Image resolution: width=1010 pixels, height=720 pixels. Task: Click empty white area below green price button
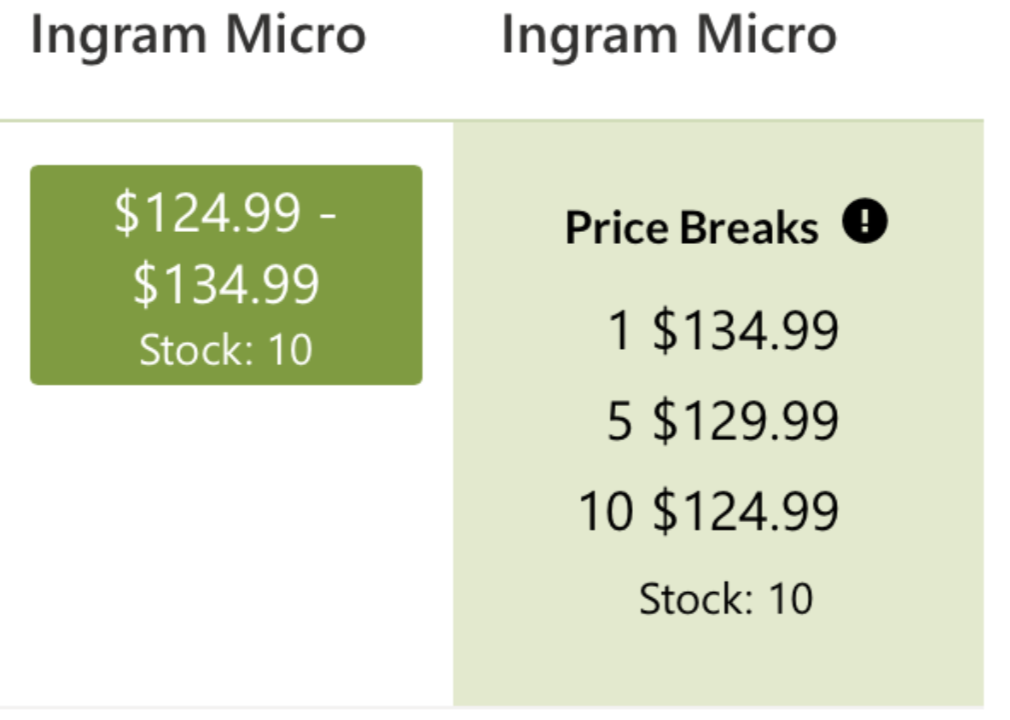pos(226,547)
